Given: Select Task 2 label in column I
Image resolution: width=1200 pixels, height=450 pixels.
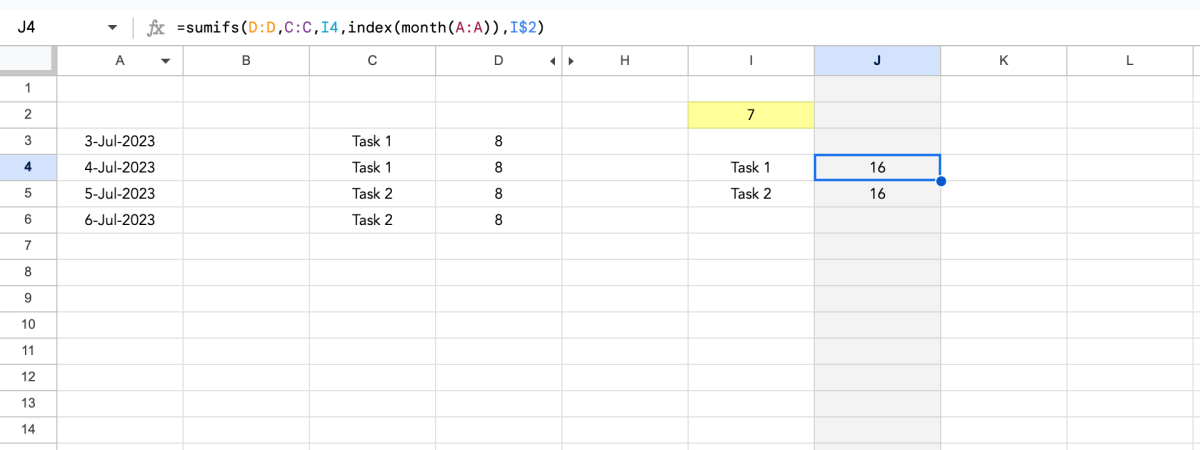Looking at the screenshot, I should [x=751, y=193].
